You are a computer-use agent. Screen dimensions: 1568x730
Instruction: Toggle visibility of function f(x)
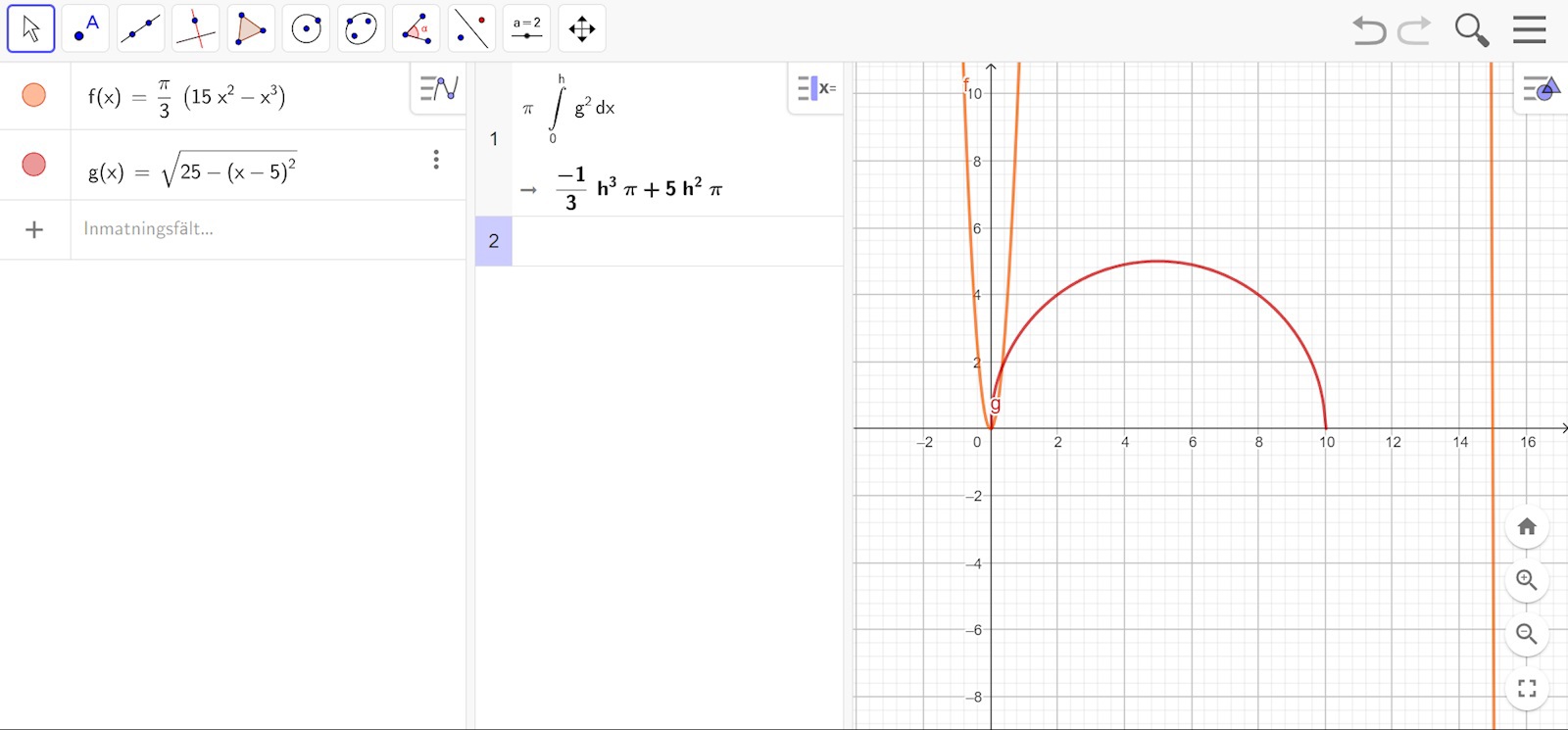[x=34, y=95]
